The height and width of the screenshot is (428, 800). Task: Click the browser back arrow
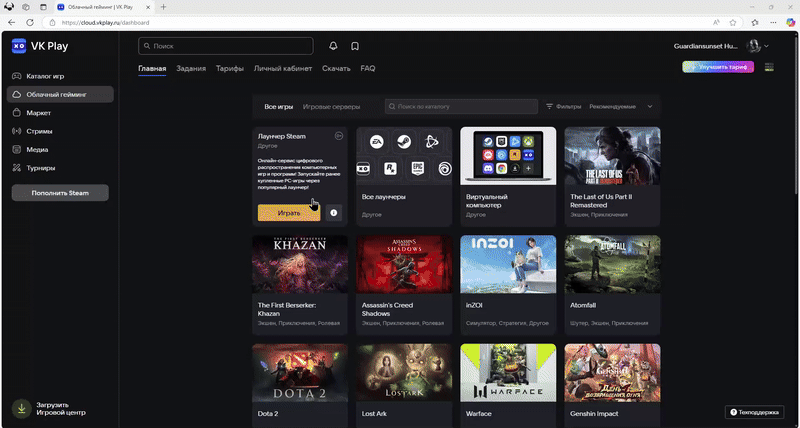(12, 22)
